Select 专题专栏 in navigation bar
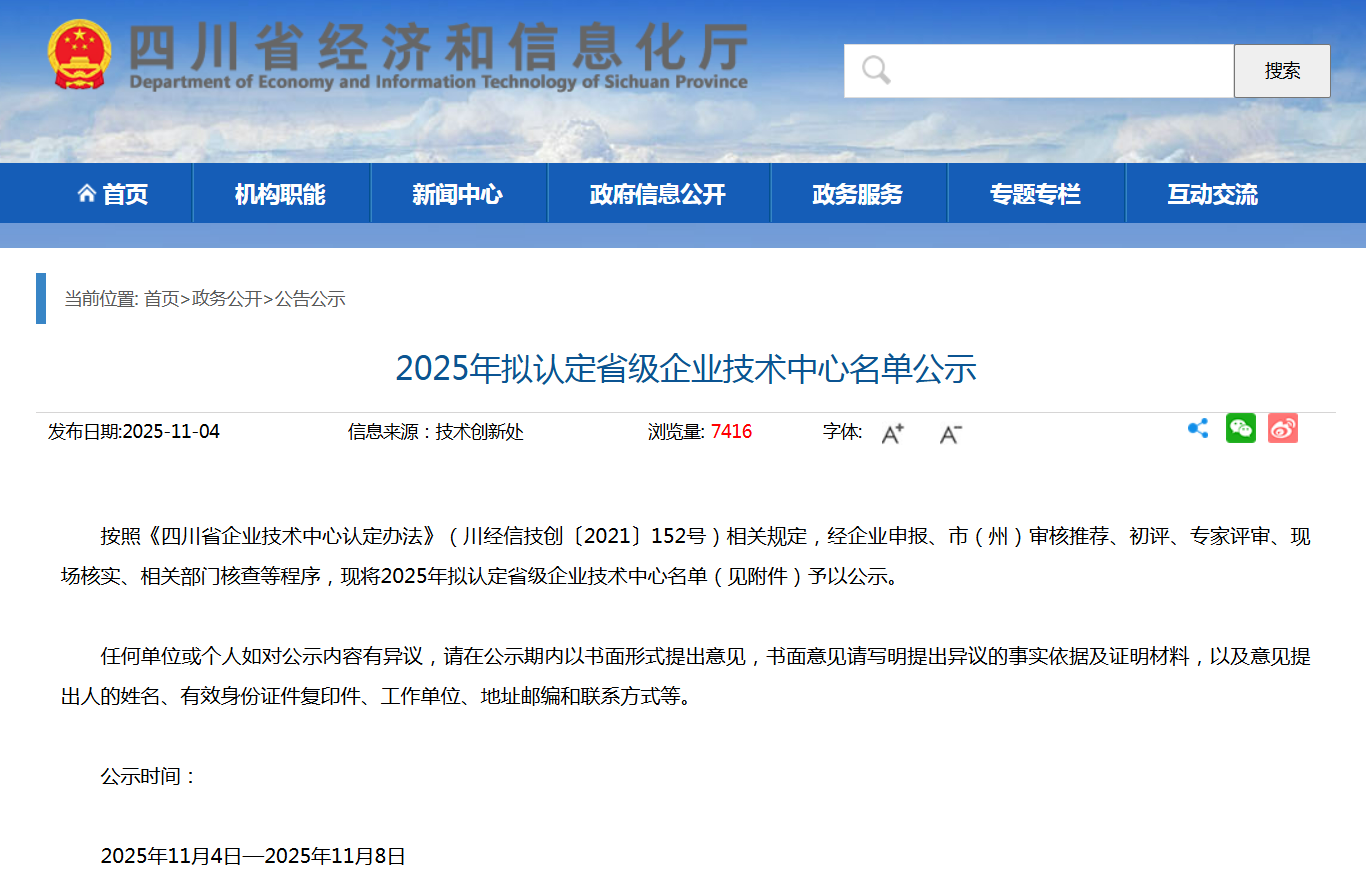Image resolution: width=1366 pixels, height=881 pixels. (x=1035, y=194)
